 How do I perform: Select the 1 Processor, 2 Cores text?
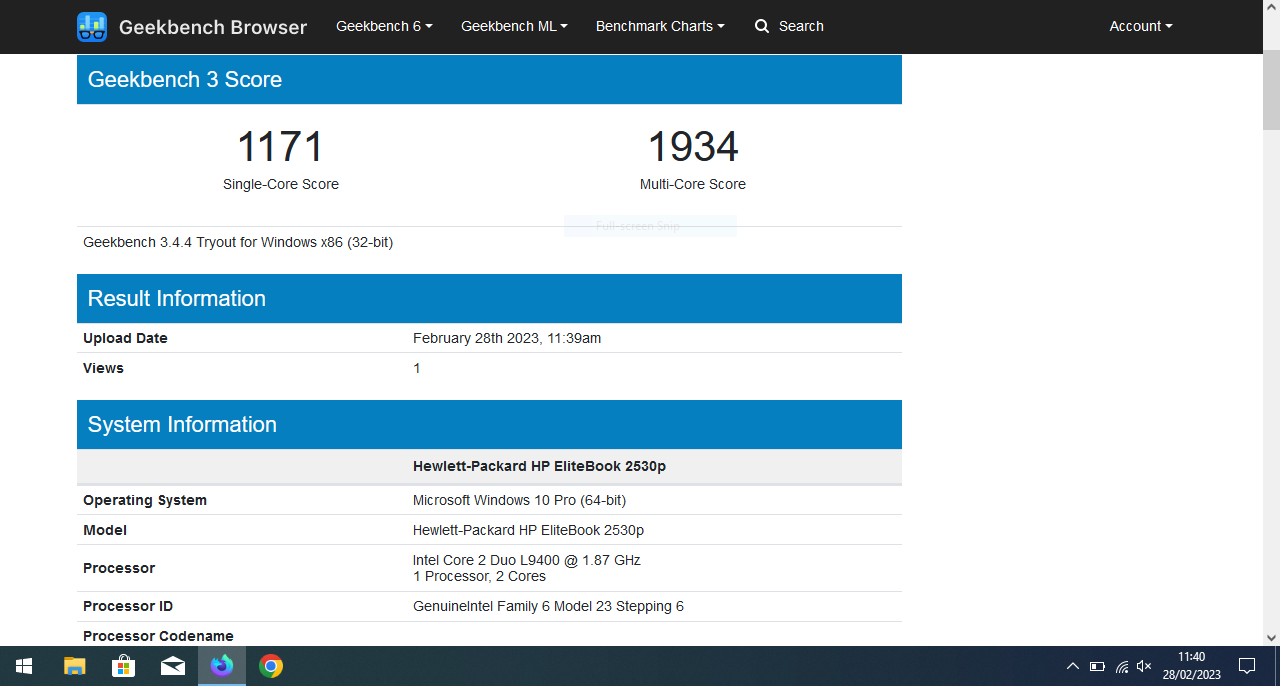479,576
